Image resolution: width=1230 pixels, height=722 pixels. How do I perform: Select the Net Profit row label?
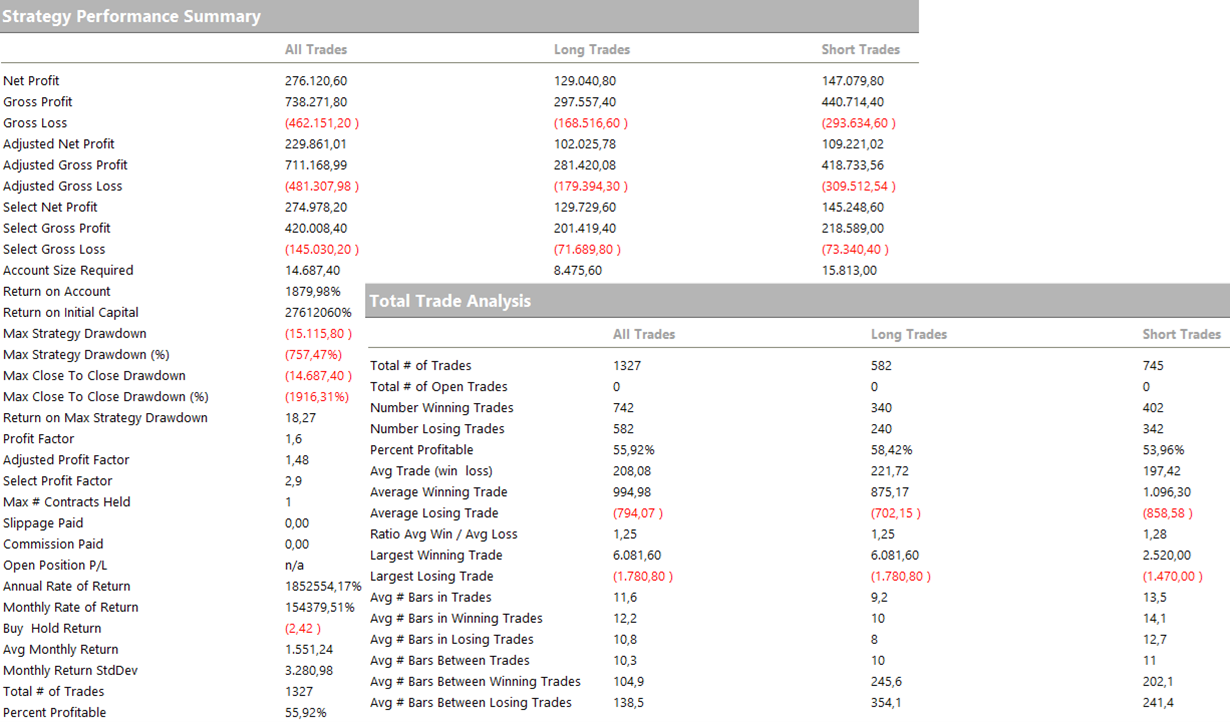pyautogui.click(x=31, y=81)
